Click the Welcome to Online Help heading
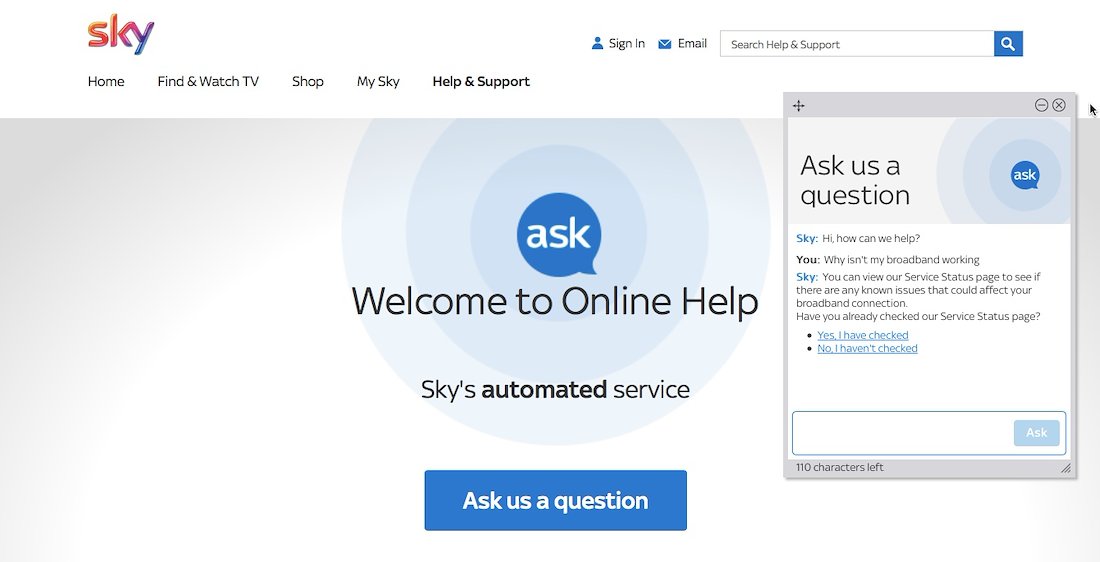Viewport: 1100px width, 562px height. click(x=555, y=302)
